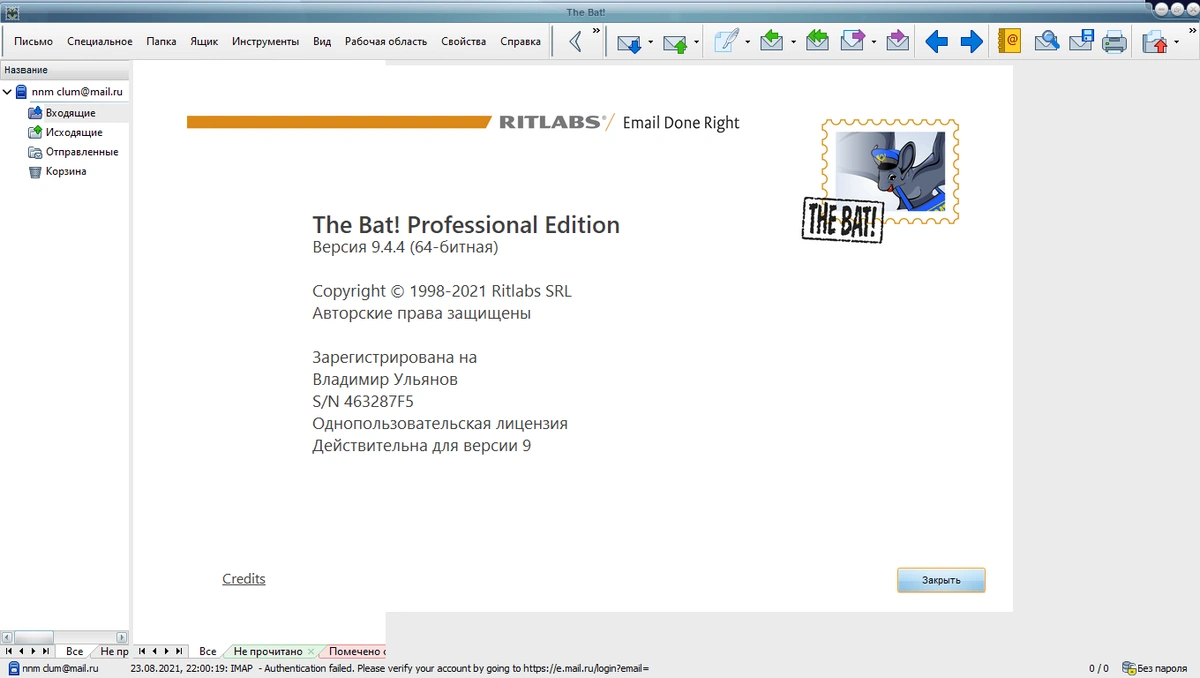Screen dimensions: 1200x678
Task: Open the dropdown beside the Reply icon
Action: (793, 42)
